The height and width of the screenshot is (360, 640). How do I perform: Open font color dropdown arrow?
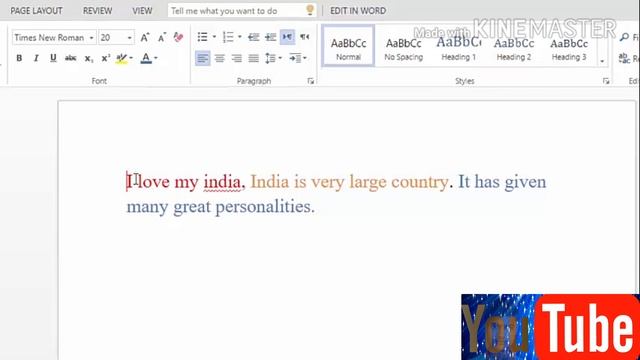[x=156, y=58]
